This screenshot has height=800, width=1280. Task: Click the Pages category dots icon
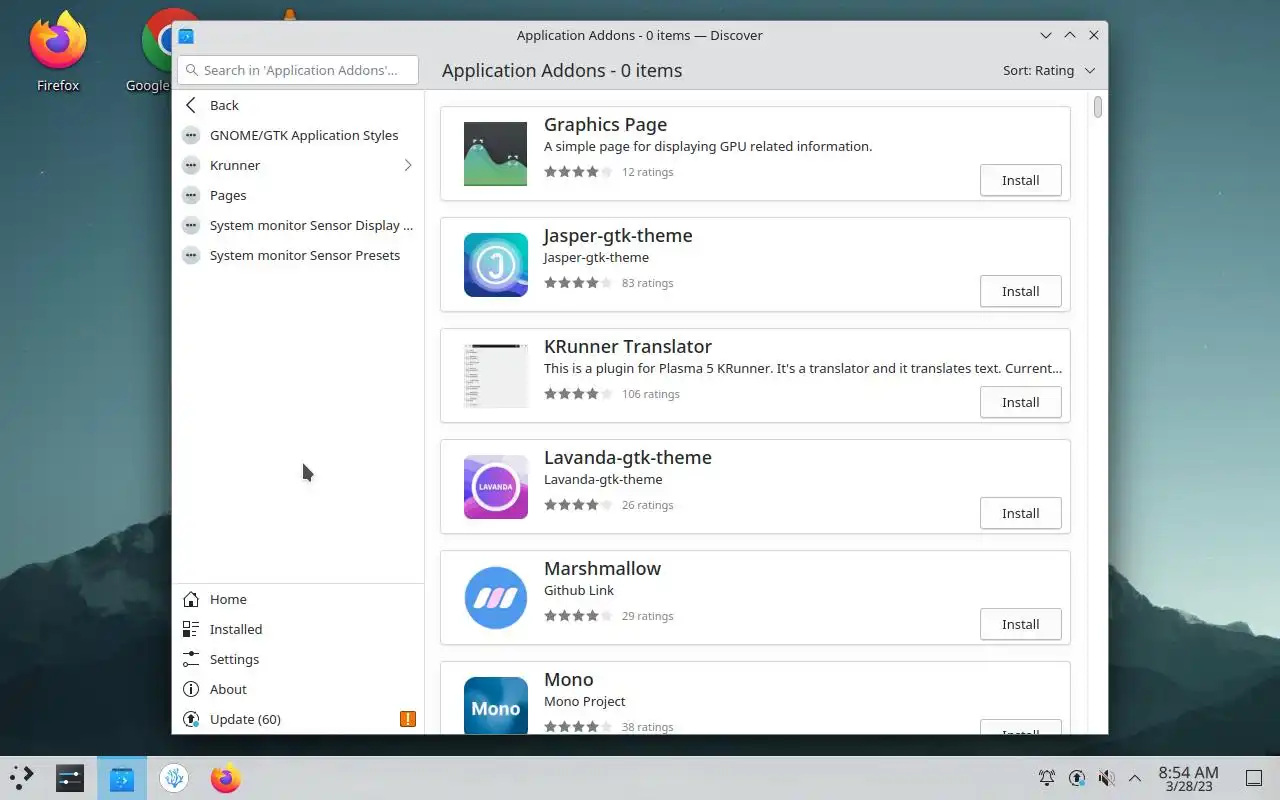tap(191, 195)
